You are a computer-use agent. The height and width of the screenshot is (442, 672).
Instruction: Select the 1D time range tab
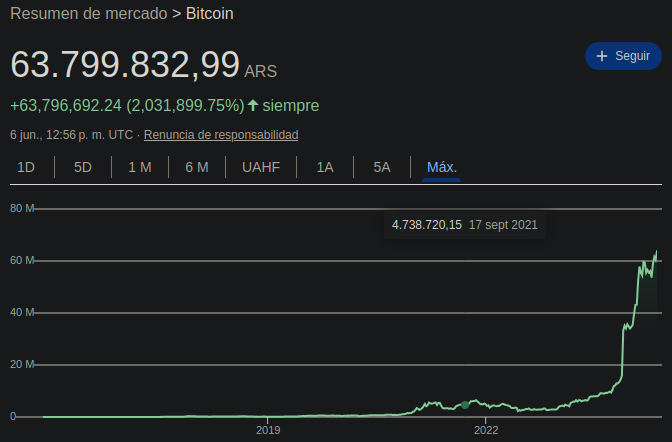26,167
